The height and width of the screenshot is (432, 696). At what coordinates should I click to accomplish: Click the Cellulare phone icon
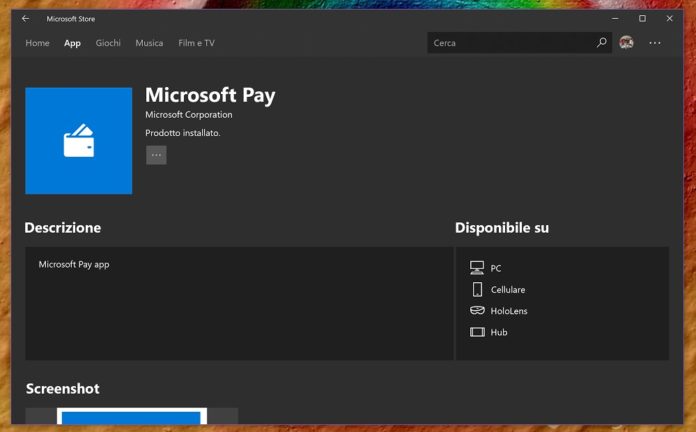[x=477, y=289]
